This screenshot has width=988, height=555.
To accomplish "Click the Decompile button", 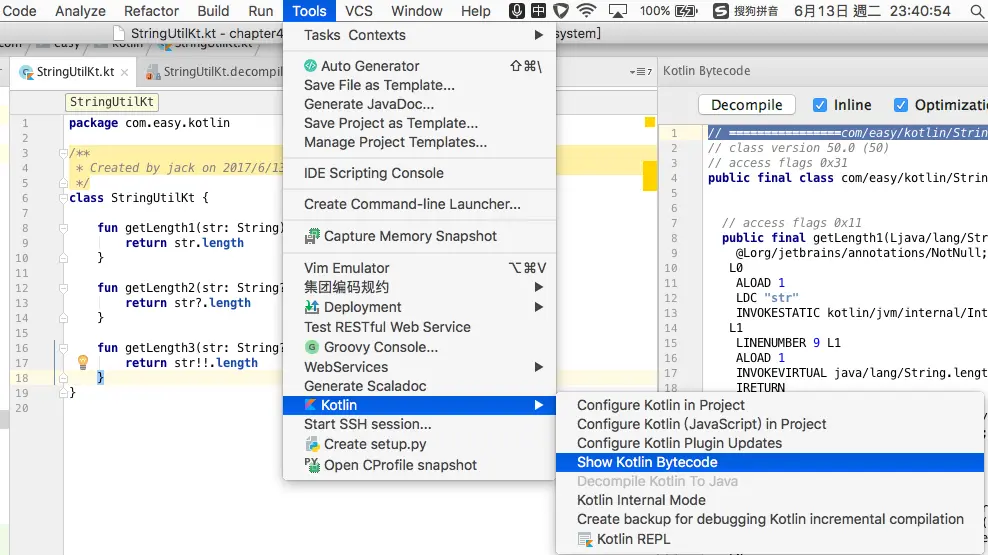I will [747, 105].
